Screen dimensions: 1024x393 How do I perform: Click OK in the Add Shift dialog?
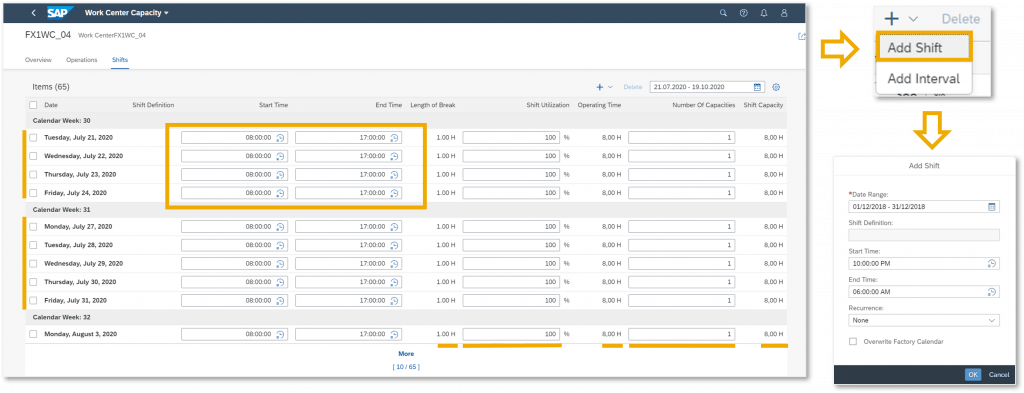tap(973, 375)
